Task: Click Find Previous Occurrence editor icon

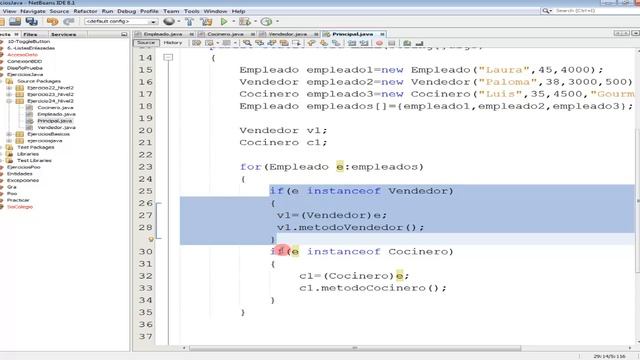Action: [259, 43]
